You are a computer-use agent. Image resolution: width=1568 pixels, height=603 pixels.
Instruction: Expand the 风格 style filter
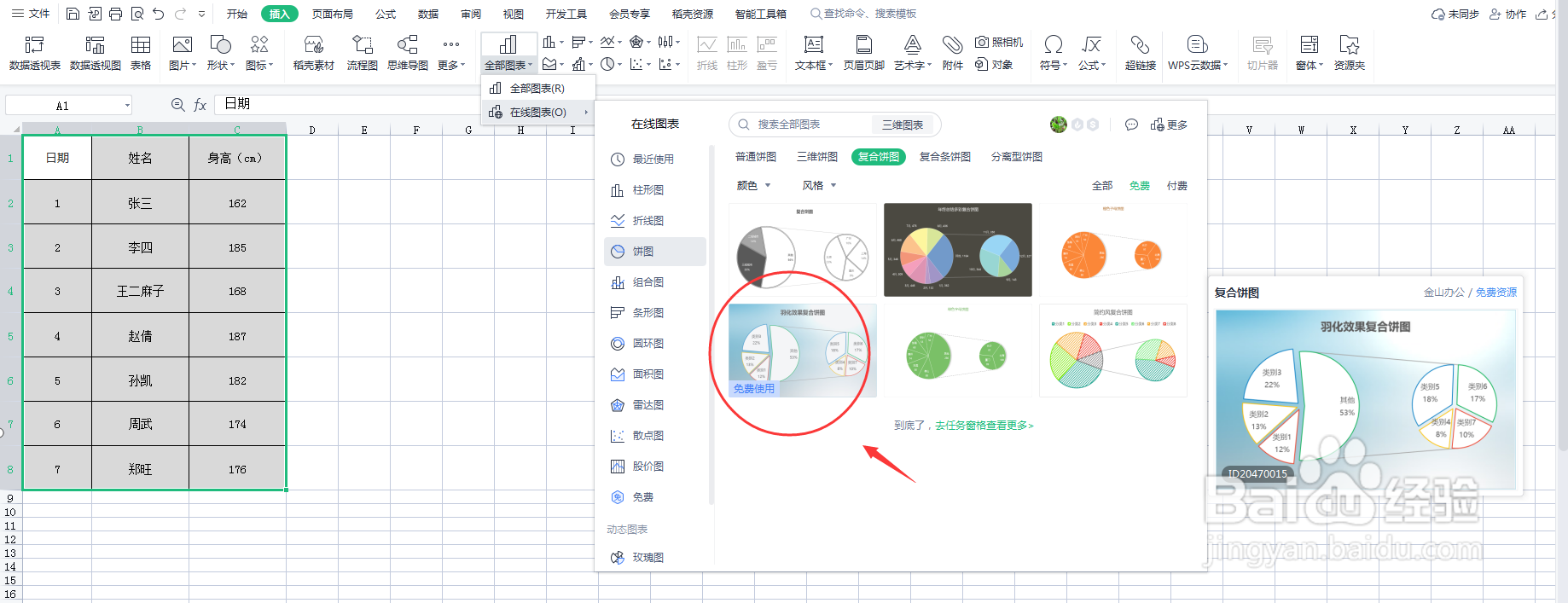[x=819, y=186]
